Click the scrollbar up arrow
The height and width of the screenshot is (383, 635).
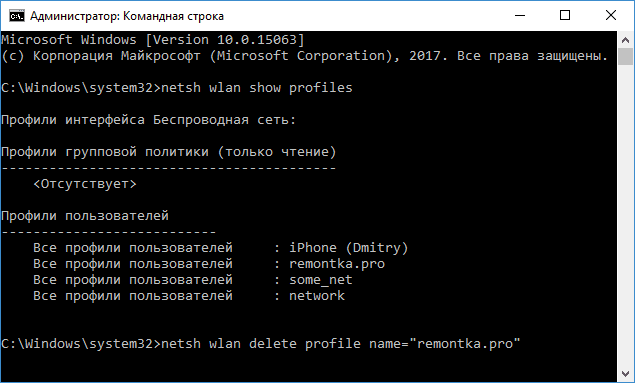625,40
